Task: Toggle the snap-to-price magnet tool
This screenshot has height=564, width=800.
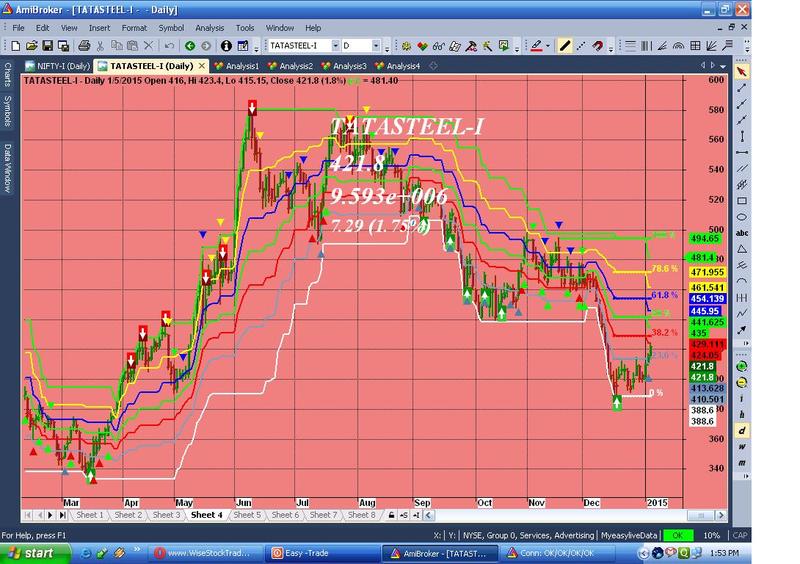Action: (597, 46)
